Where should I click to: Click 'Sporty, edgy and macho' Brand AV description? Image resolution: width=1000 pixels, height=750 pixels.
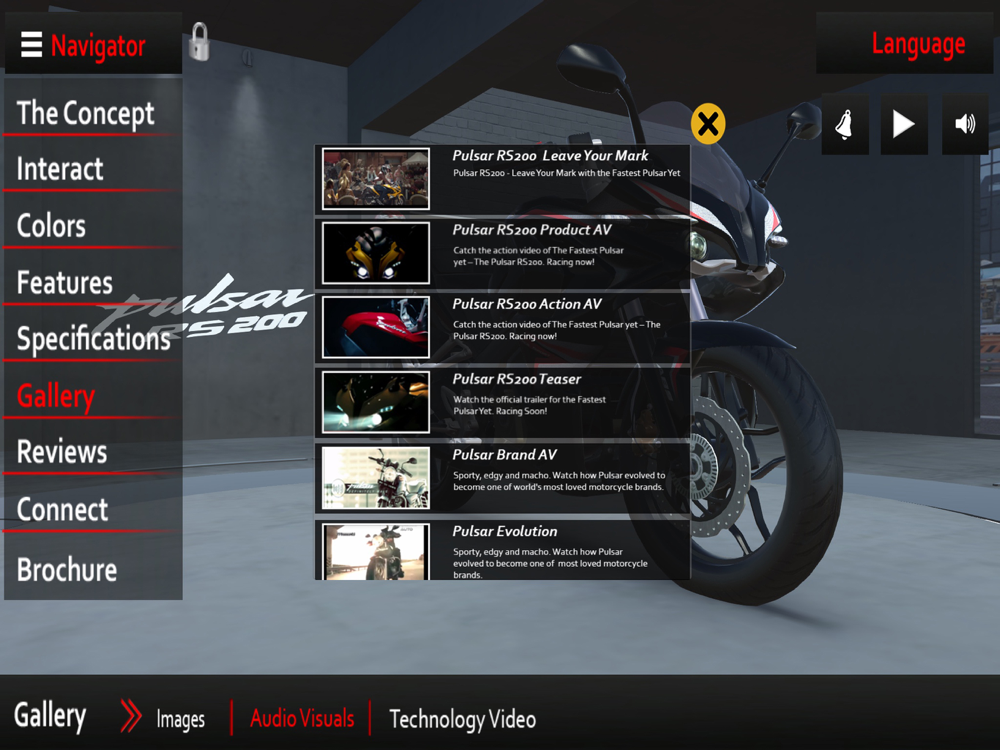pyautogui.click(x=559, y=481)
